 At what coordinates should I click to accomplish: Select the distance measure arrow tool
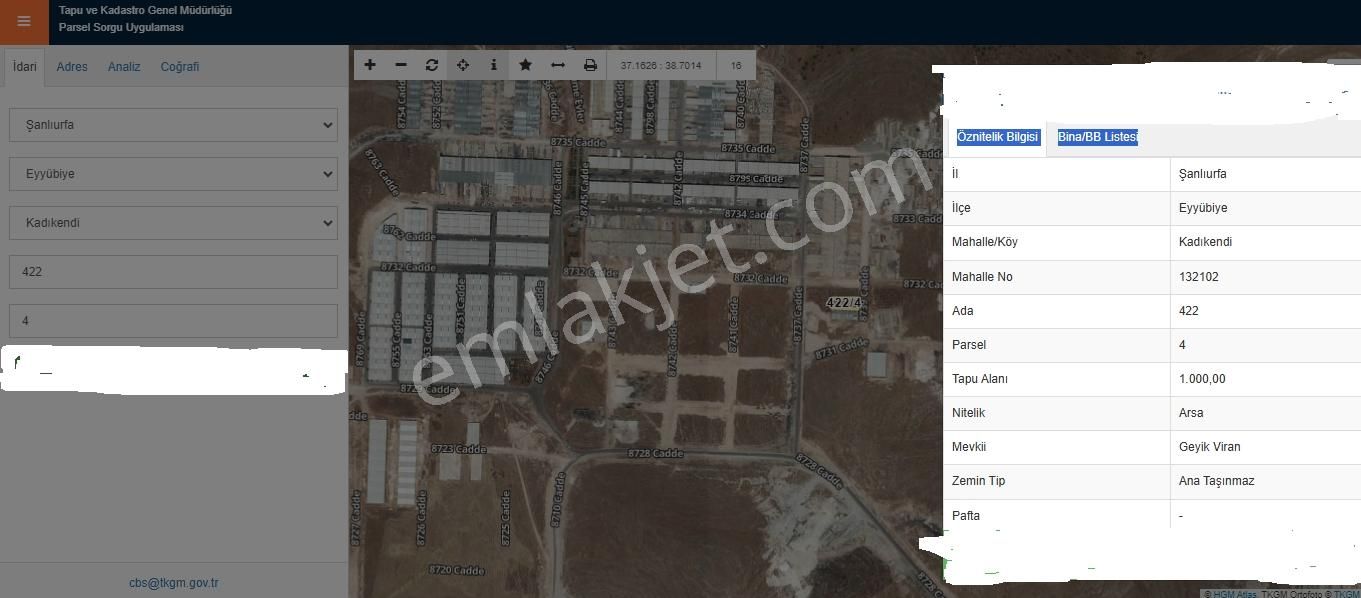(x=558, y=65)
